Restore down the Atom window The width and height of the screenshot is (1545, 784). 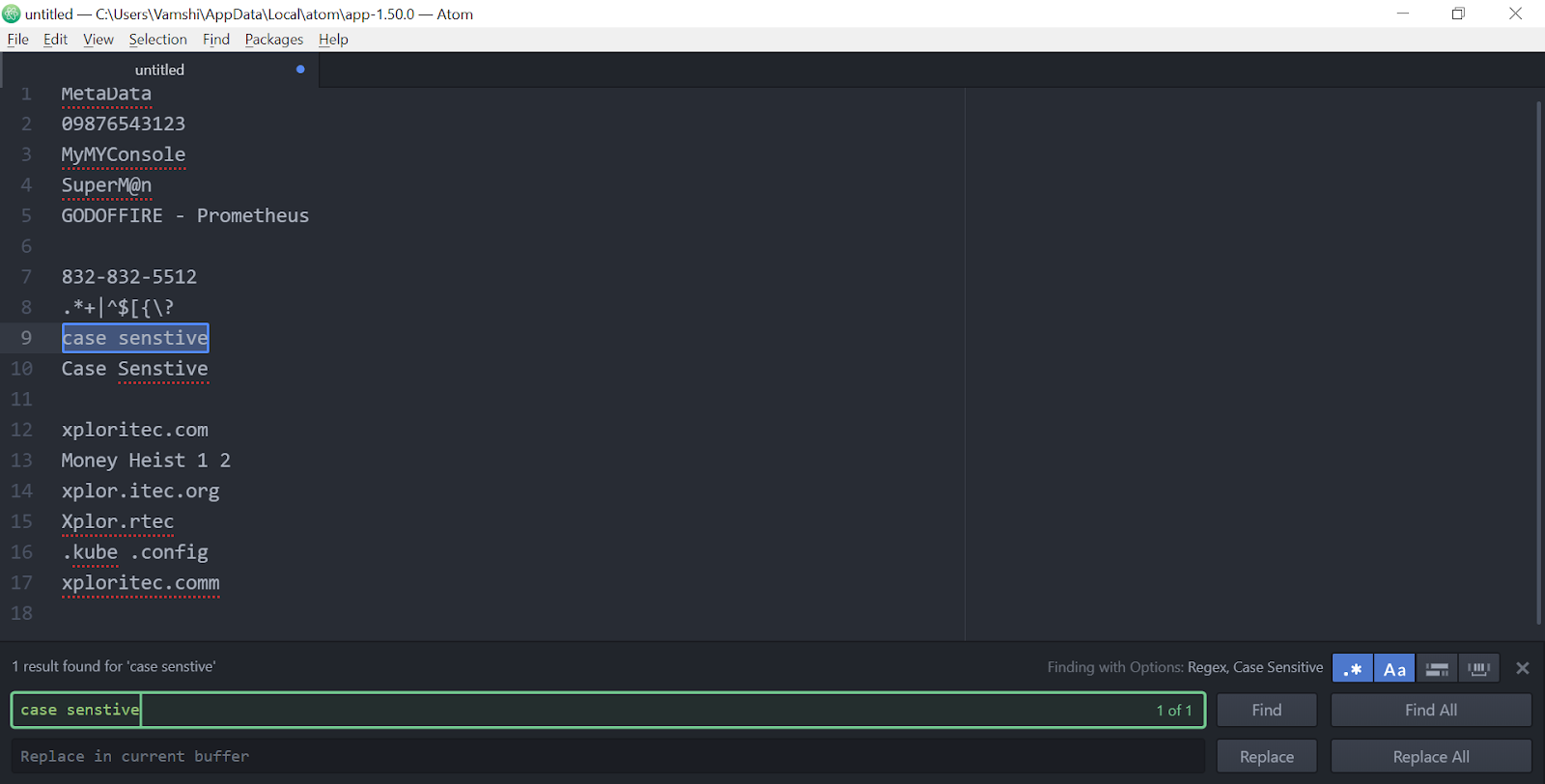coord(1458,14)
